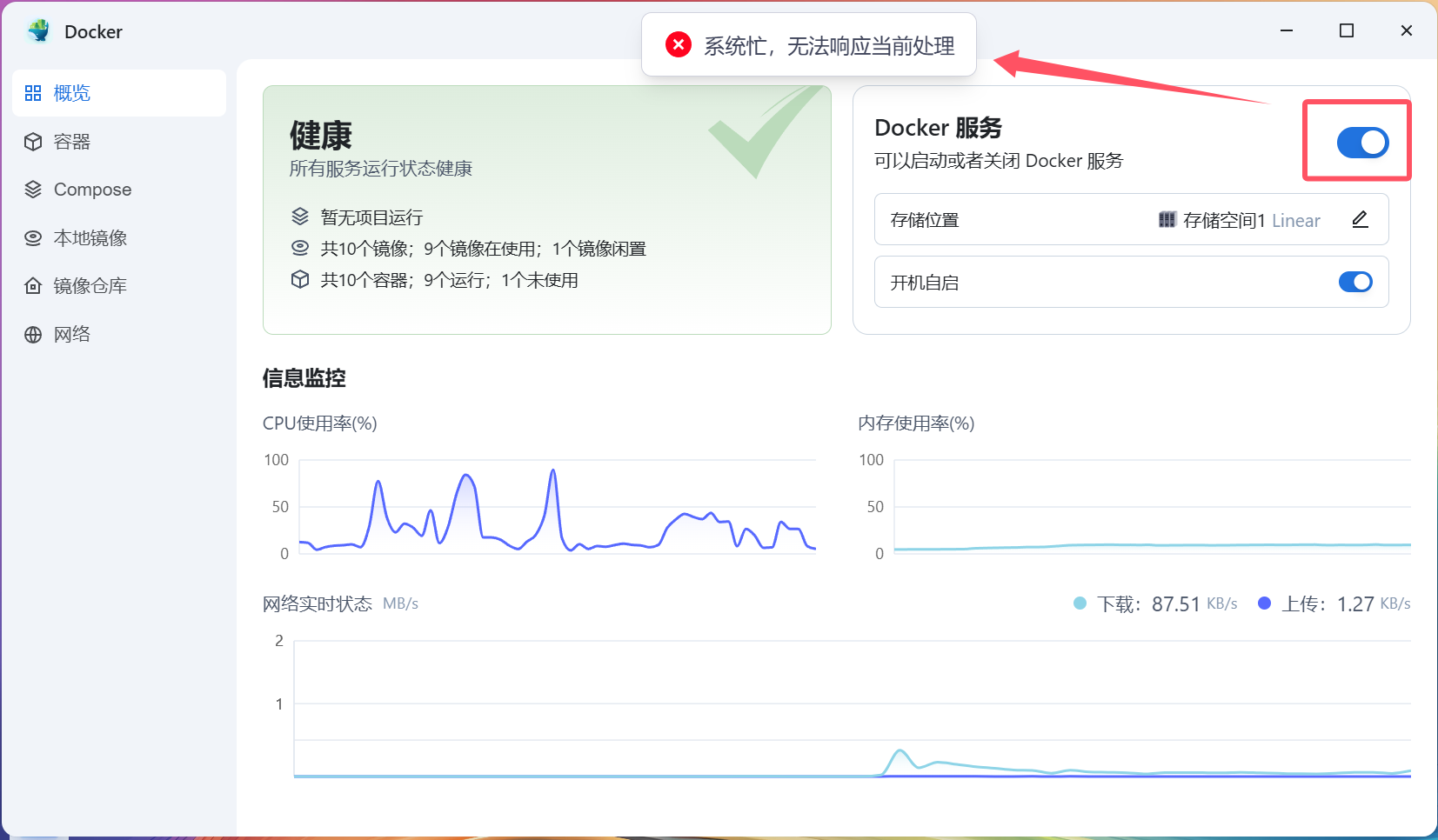Click the Linear storage type label
Image resolution: width=1438 pixels, height=840 pixels.
[1296, 221]
